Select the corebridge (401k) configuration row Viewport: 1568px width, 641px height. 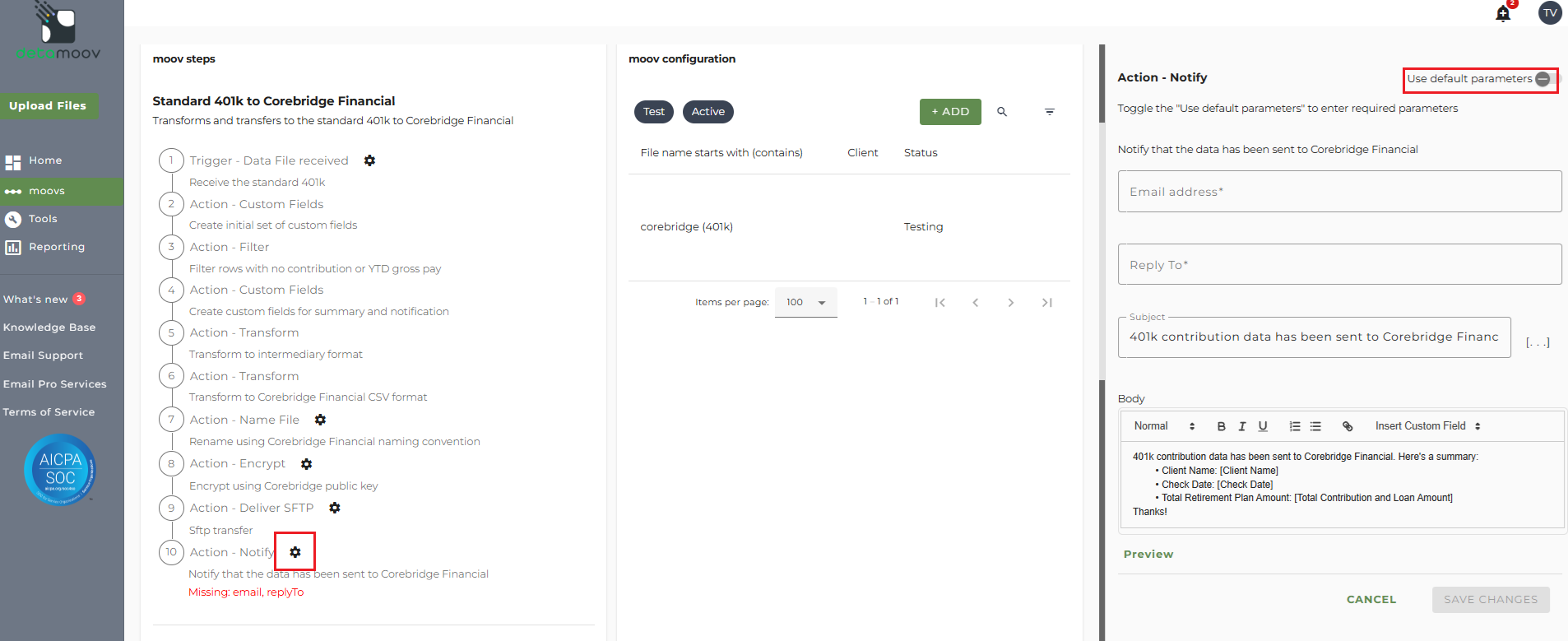point(849,227)
